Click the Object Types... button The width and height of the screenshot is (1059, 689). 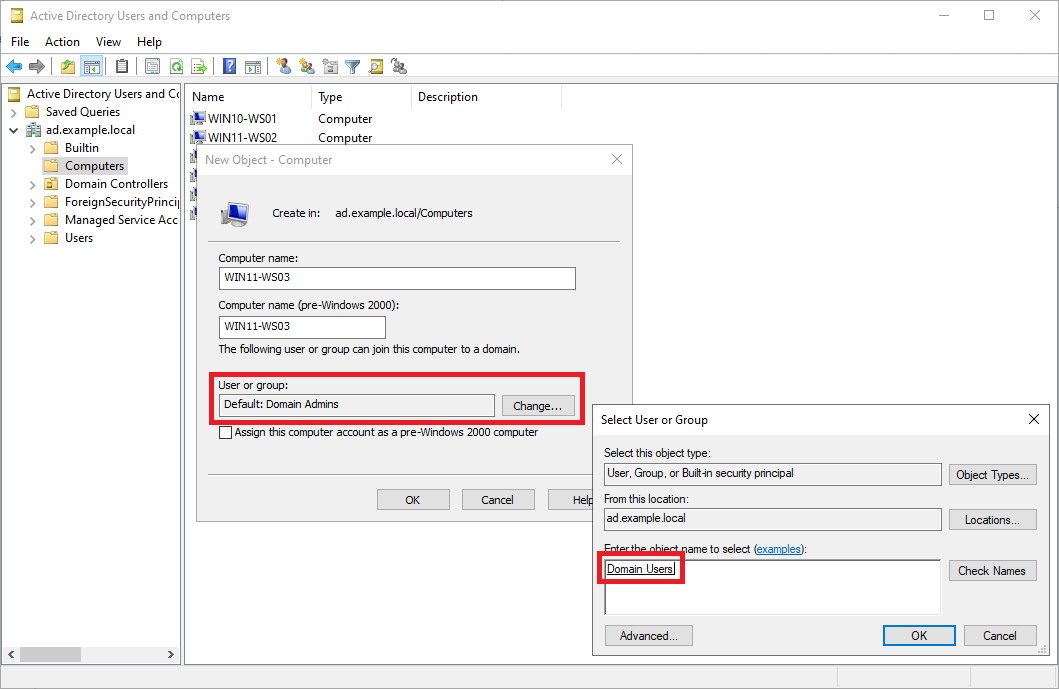(992, 474)
